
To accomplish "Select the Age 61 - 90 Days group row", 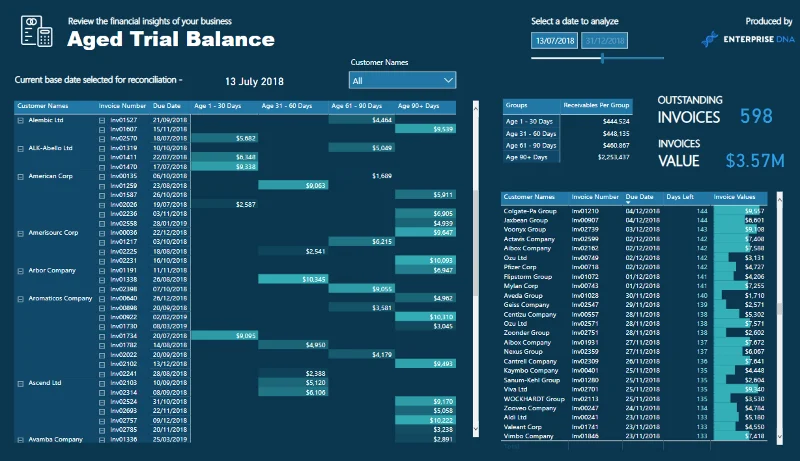I will pyautogui.click(x=567, y=145).
